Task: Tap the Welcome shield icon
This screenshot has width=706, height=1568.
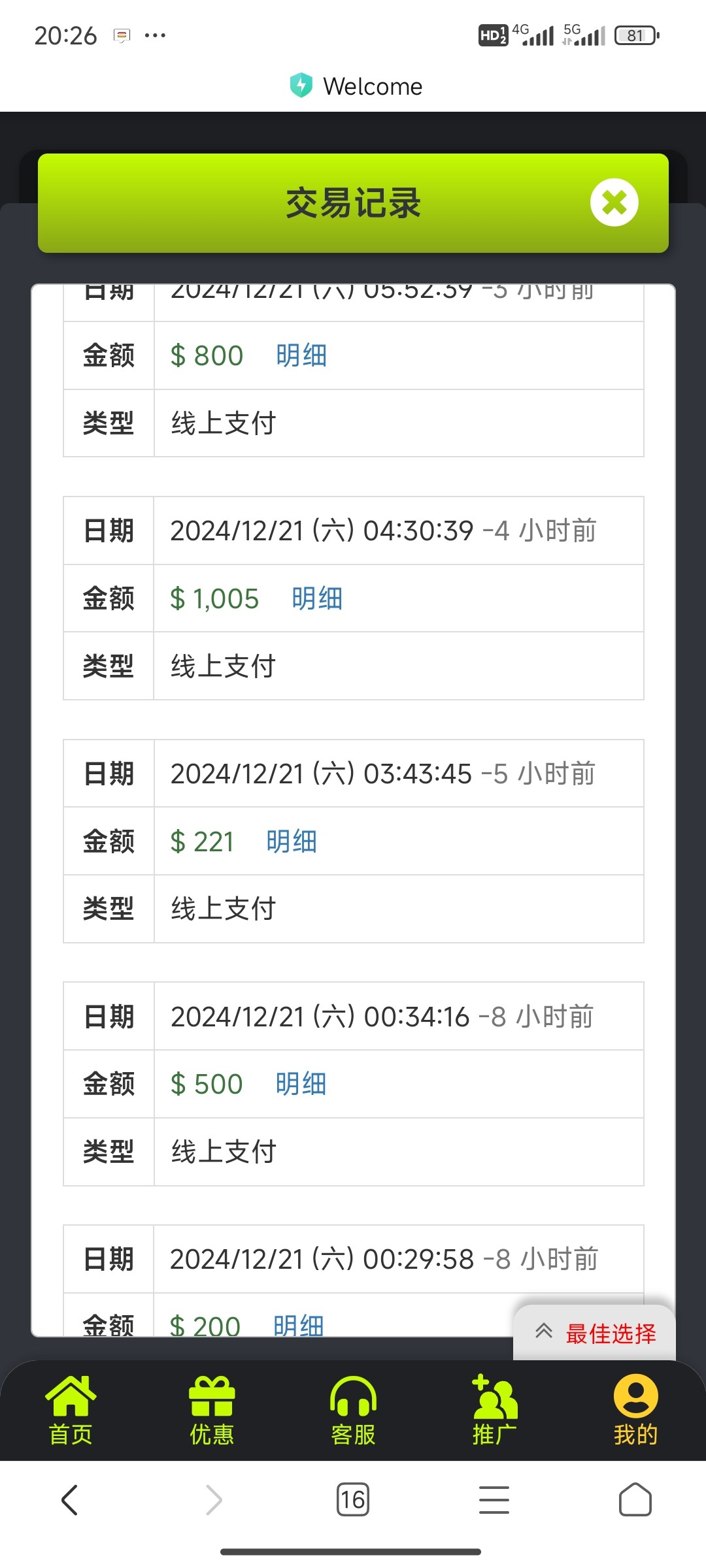Action: [301, 86]
